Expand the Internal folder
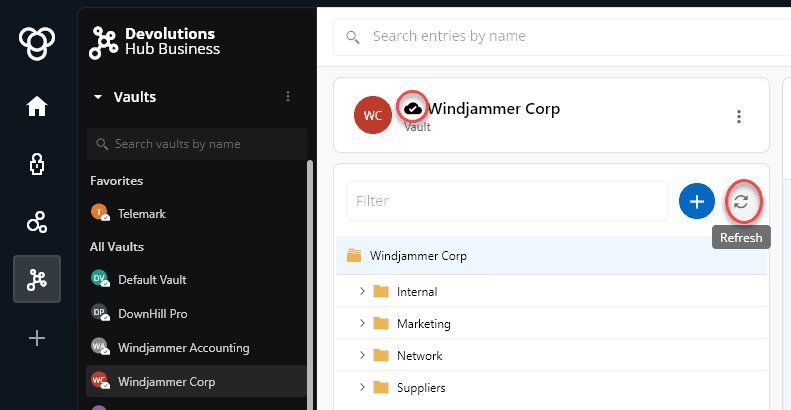Viewport: 791px width, 410px height. pyautogui.click(x=362, y=292)
